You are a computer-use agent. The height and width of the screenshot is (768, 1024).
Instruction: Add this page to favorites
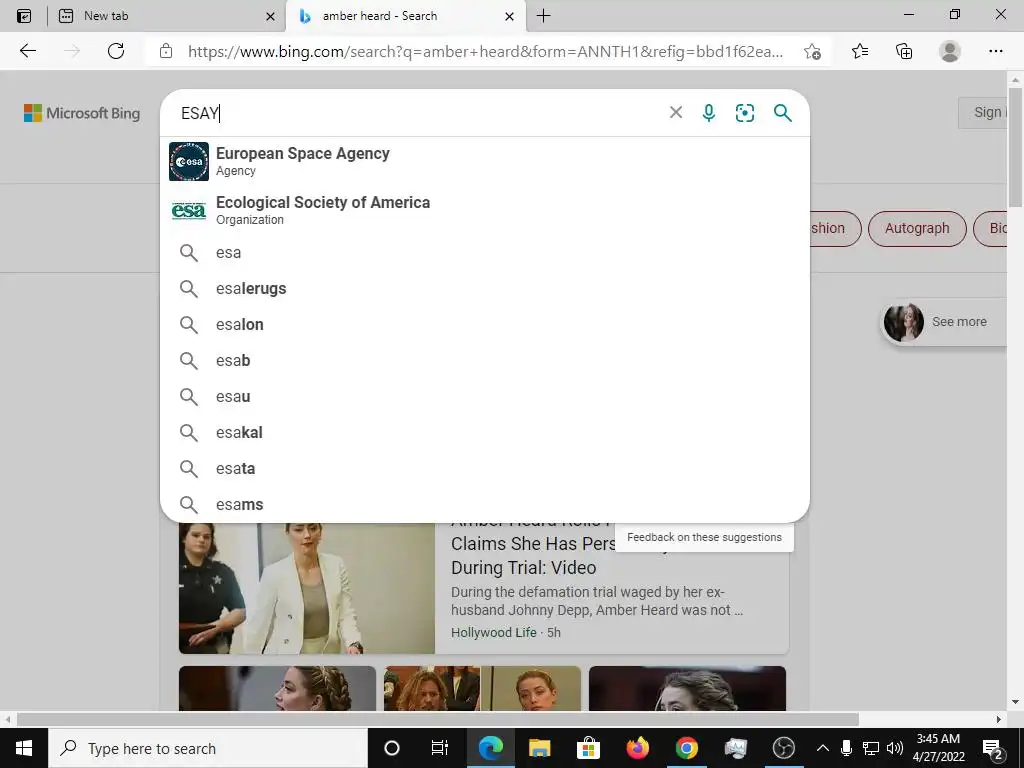812,51
